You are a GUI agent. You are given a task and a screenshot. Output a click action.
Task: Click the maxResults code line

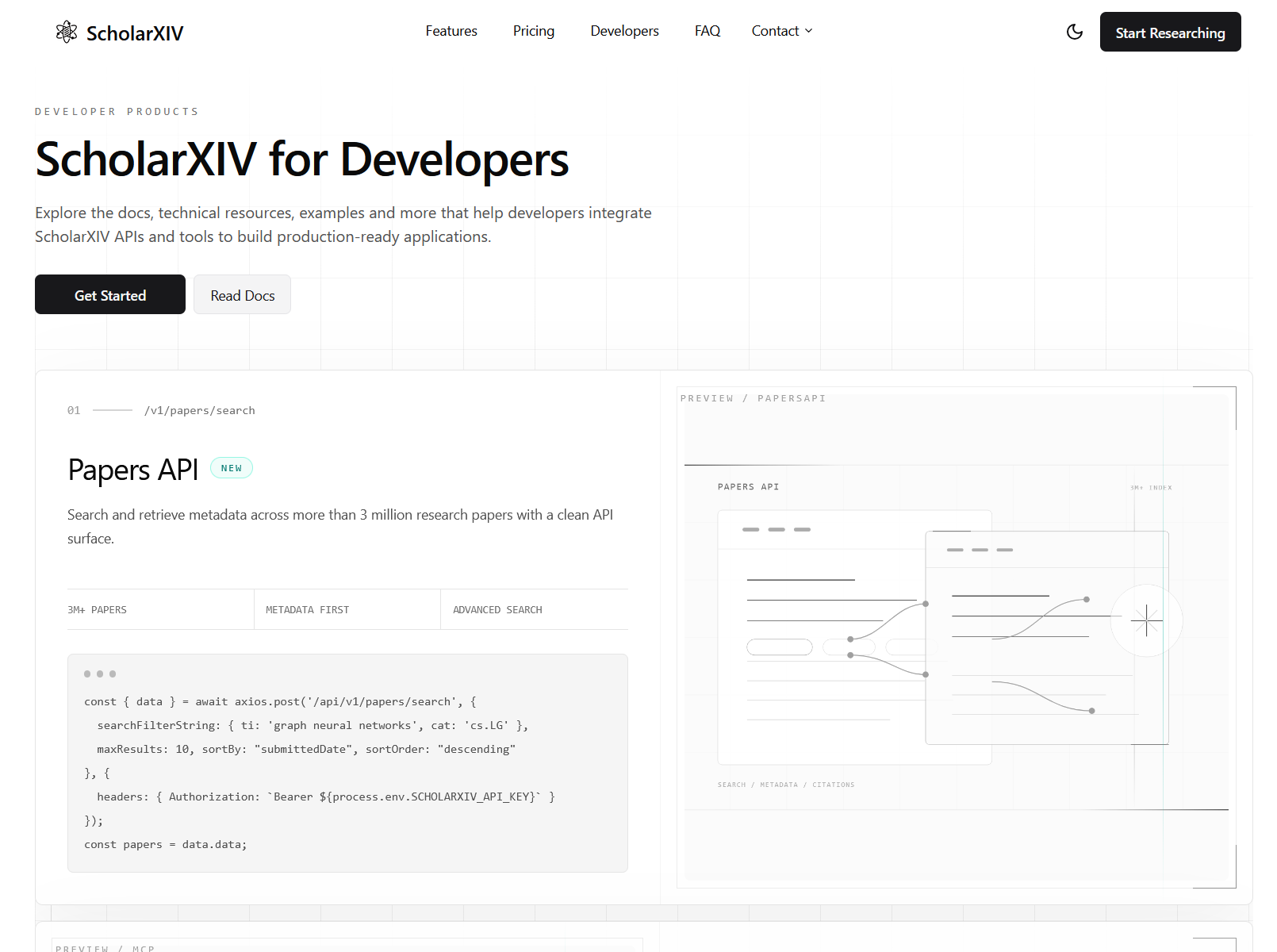[x=306, y=749]
